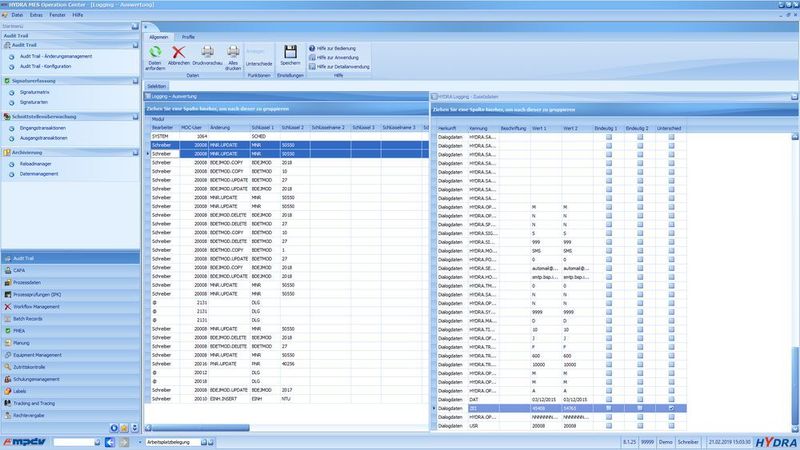800x450 pixels.
Task: Toggle Eindeutig 2 checkbox in SMS row
Action: 640,251
